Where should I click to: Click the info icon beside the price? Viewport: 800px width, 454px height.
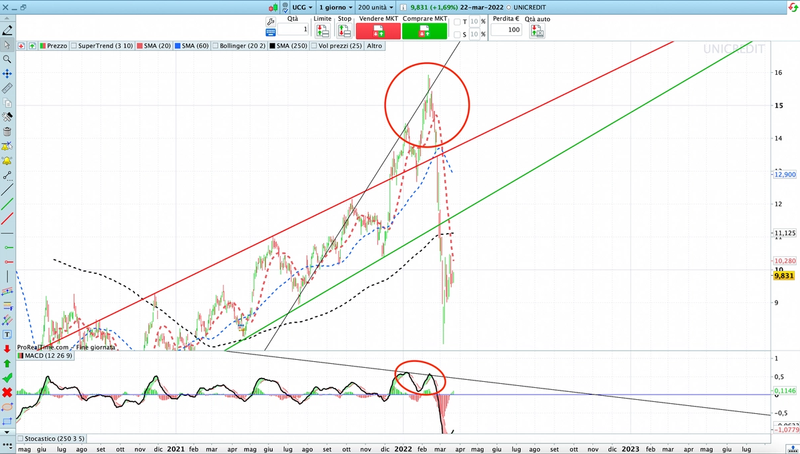coord(404,8)
